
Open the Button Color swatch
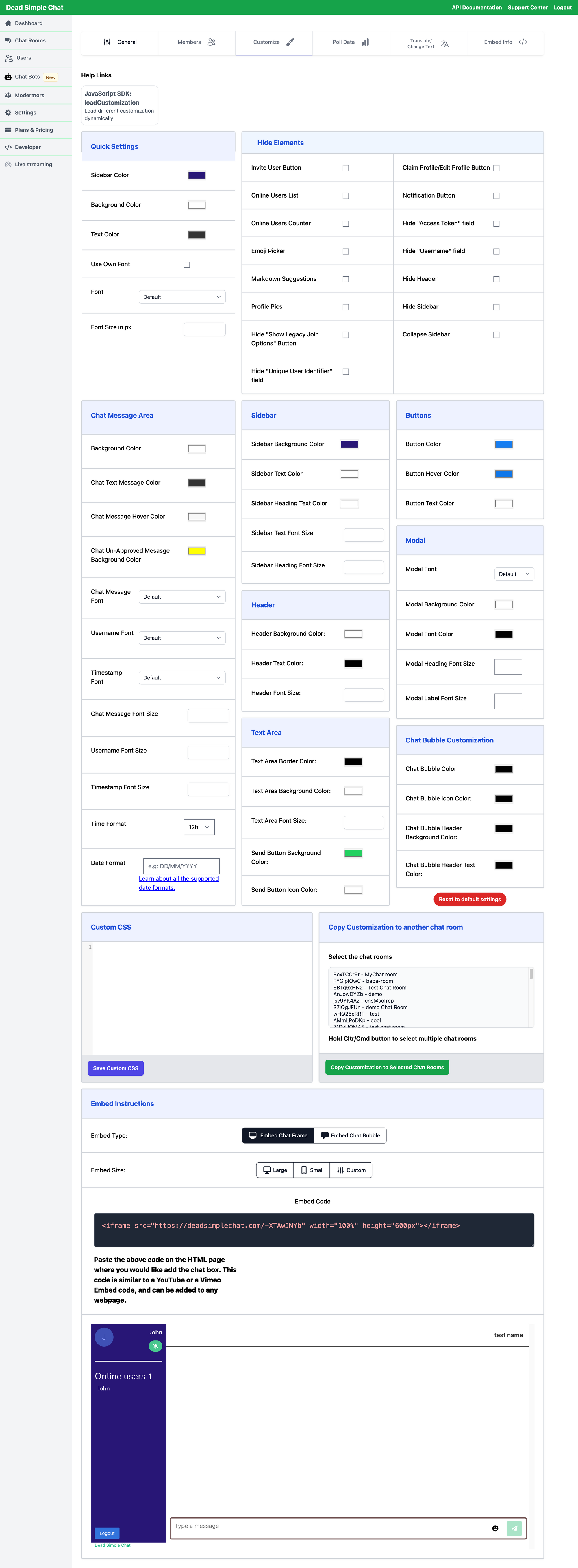[x=504, y=444]
